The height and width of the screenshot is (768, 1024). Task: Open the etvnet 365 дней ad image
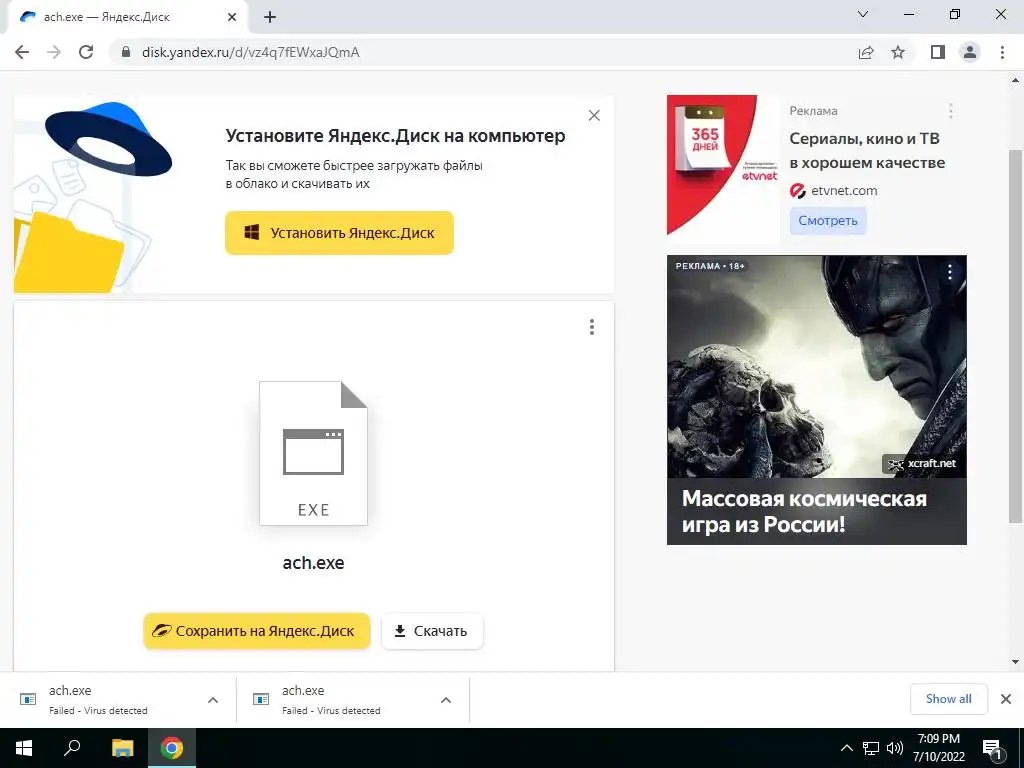(x=723, y=168)
